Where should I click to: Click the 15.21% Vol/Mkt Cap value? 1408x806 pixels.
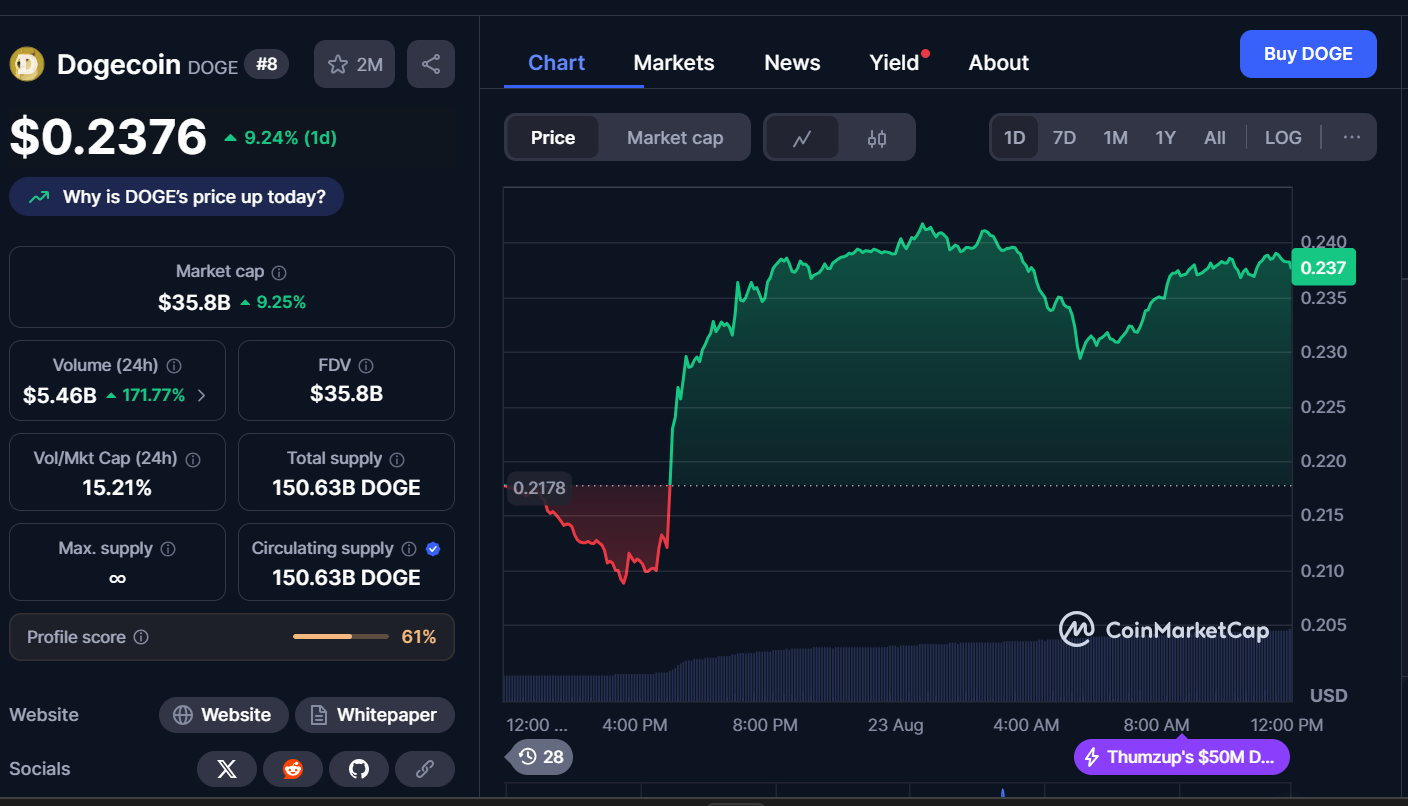[x=117, y=488]
